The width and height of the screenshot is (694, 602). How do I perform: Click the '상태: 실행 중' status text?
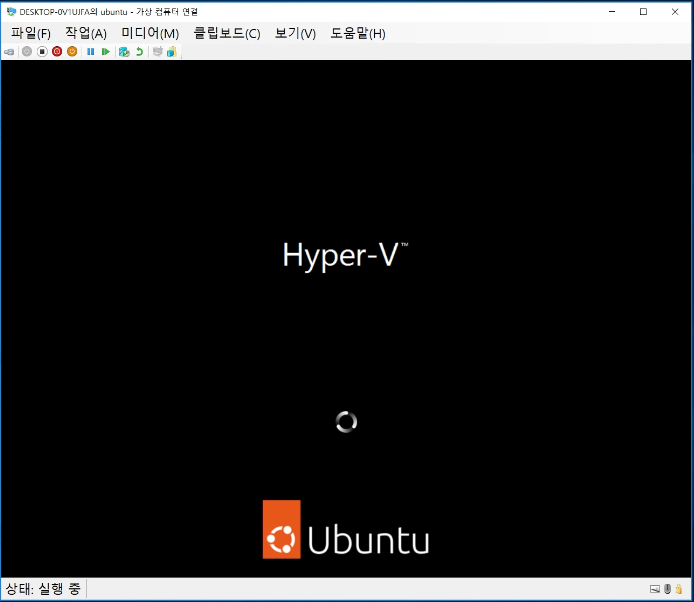pos(43,589)
